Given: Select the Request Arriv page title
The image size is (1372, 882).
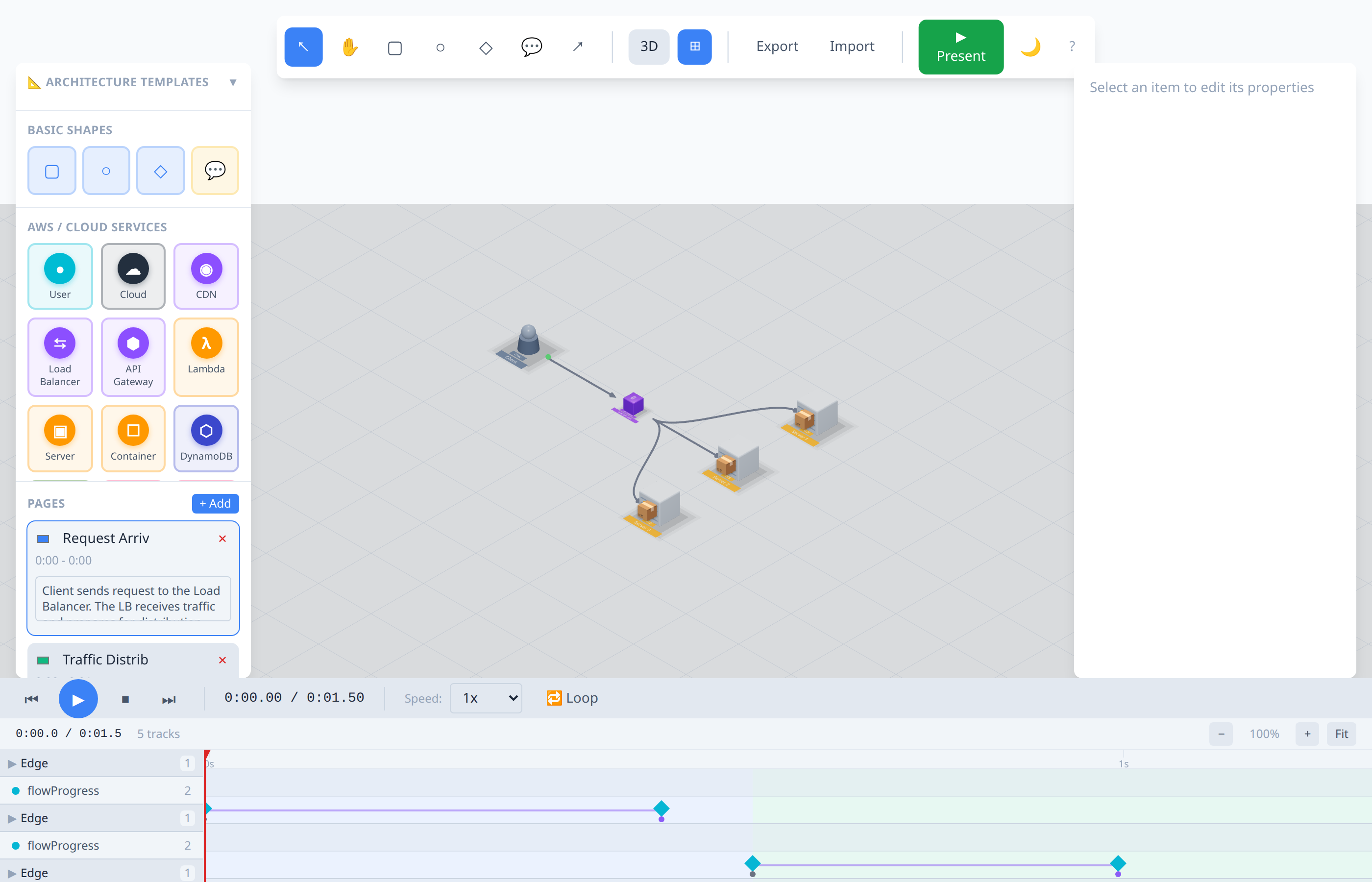Looking at the screenshot, I should [106, 539].
